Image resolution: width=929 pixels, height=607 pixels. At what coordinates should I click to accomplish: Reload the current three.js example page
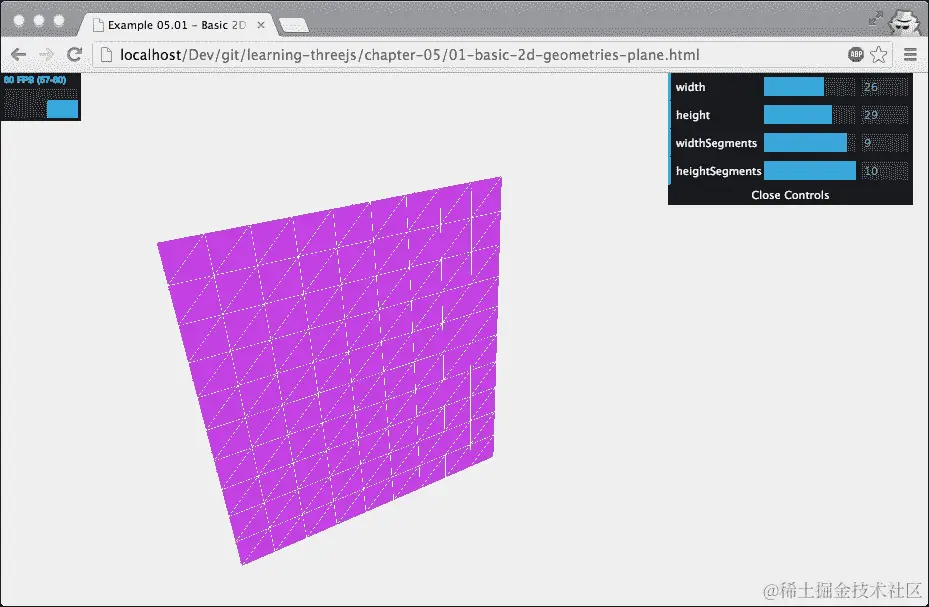point(74,54)
